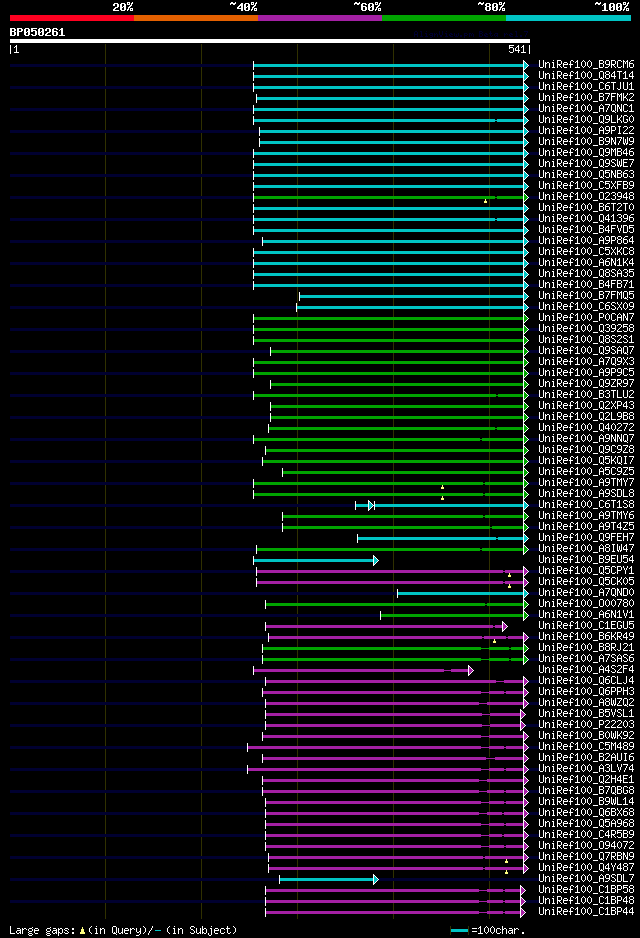640x938 pixels.
Task: Click the UniRef100_Q7RBN9 label
Action: coord(586,857)
